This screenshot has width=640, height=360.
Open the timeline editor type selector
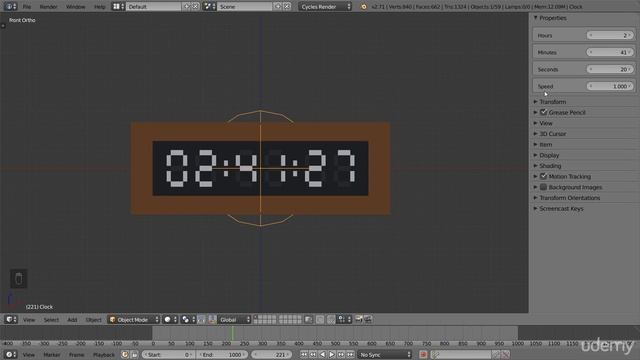pos(11,355)
